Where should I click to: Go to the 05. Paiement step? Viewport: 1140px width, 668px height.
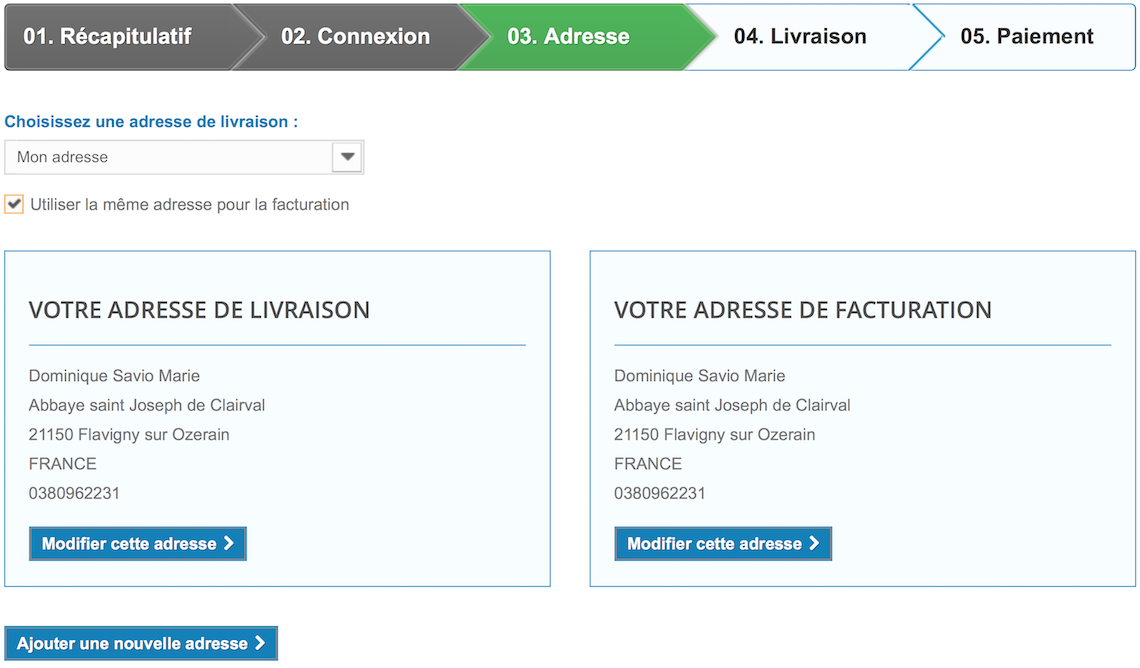pyautogui.click(x=1035, y=37)
